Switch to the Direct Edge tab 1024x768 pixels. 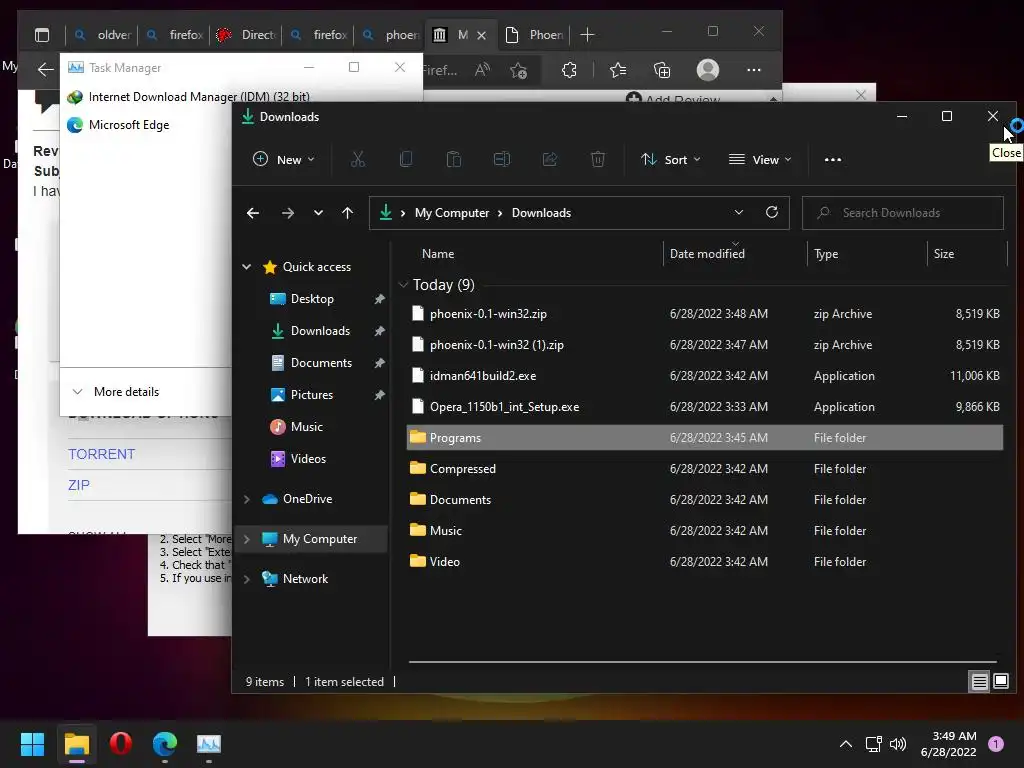[x=246, y=35]
